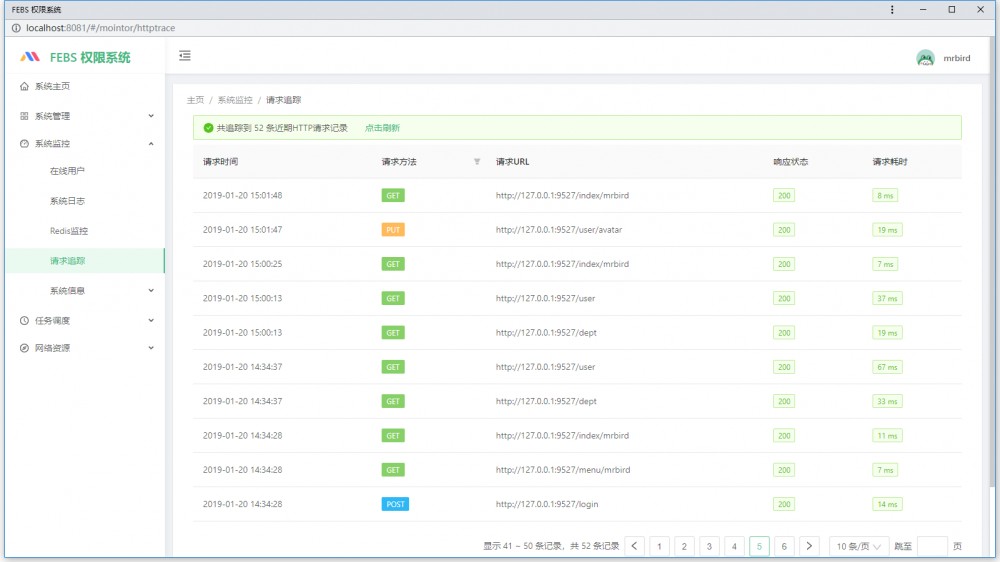Click timestamp 2019-01-20 15:01:48

pos(242,196)
